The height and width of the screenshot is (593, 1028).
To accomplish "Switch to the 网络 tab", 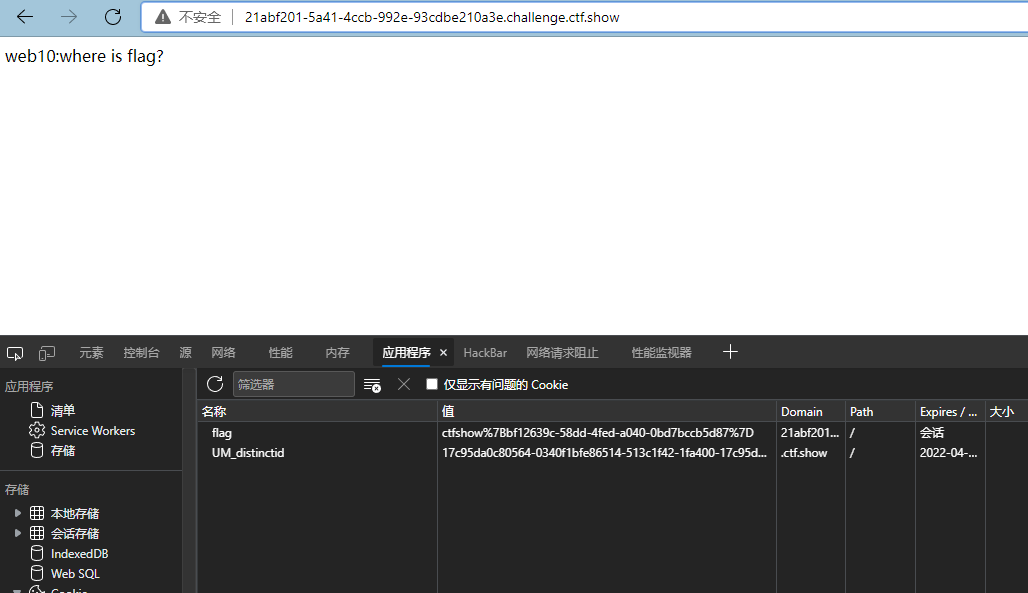I will pos(223,353).
